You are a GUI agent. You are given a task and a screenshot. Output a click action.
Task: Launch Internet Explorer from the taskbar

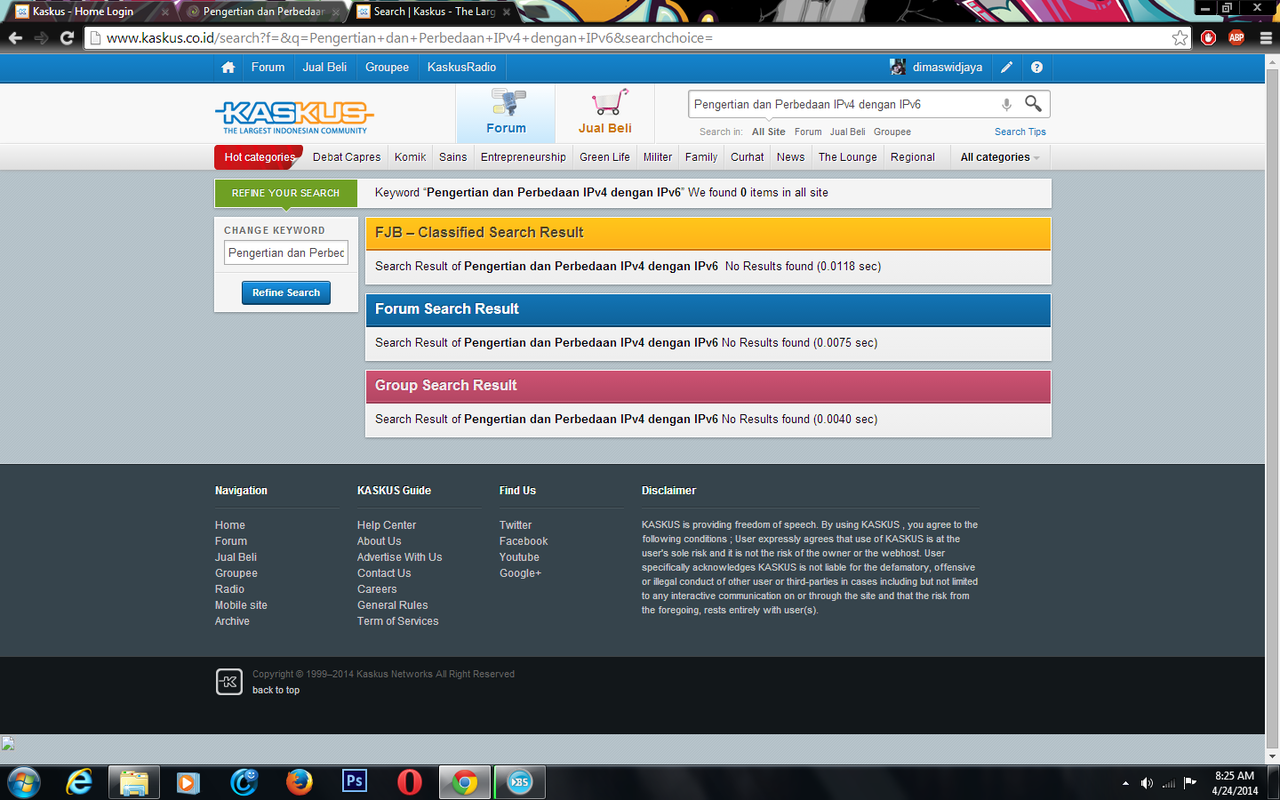79,782
